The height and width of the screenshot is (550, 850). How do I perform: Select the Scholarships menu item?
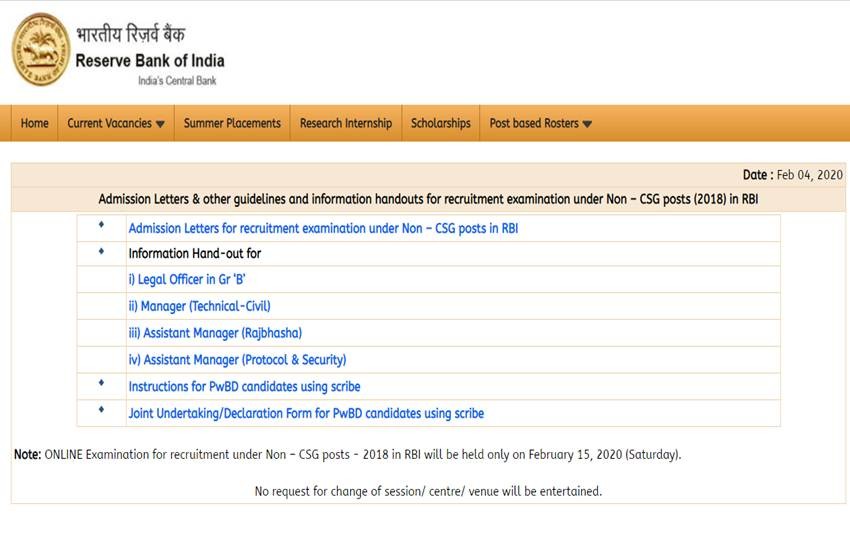[440, 123]
